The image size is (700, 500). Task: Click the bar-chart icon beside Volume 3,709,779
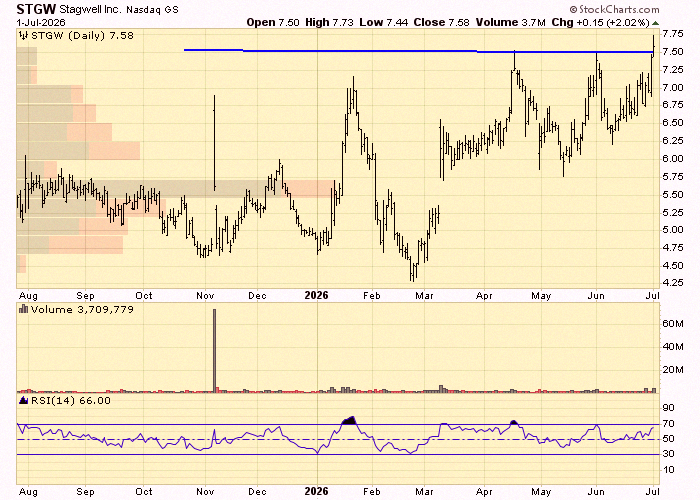click(x=23, y=309)
